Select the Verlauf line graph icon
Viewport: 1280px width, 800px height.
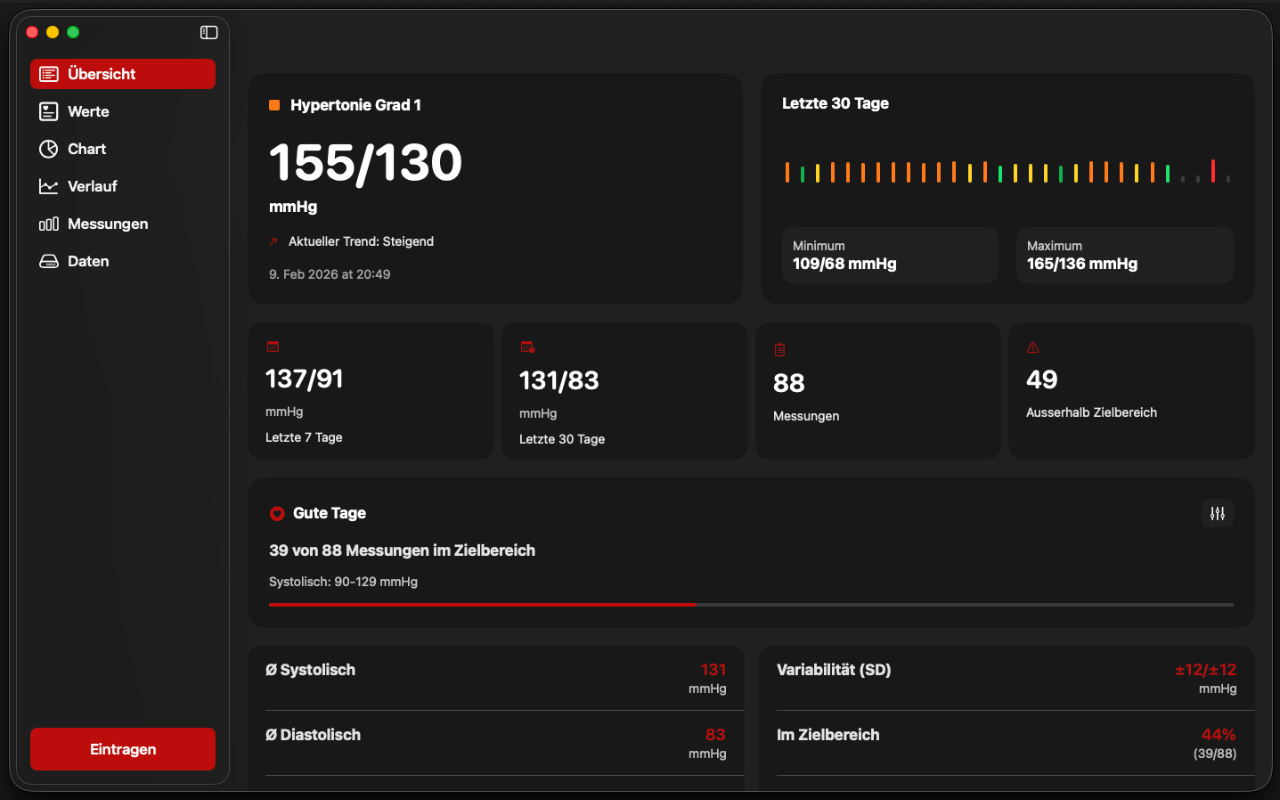pos(48,187)
